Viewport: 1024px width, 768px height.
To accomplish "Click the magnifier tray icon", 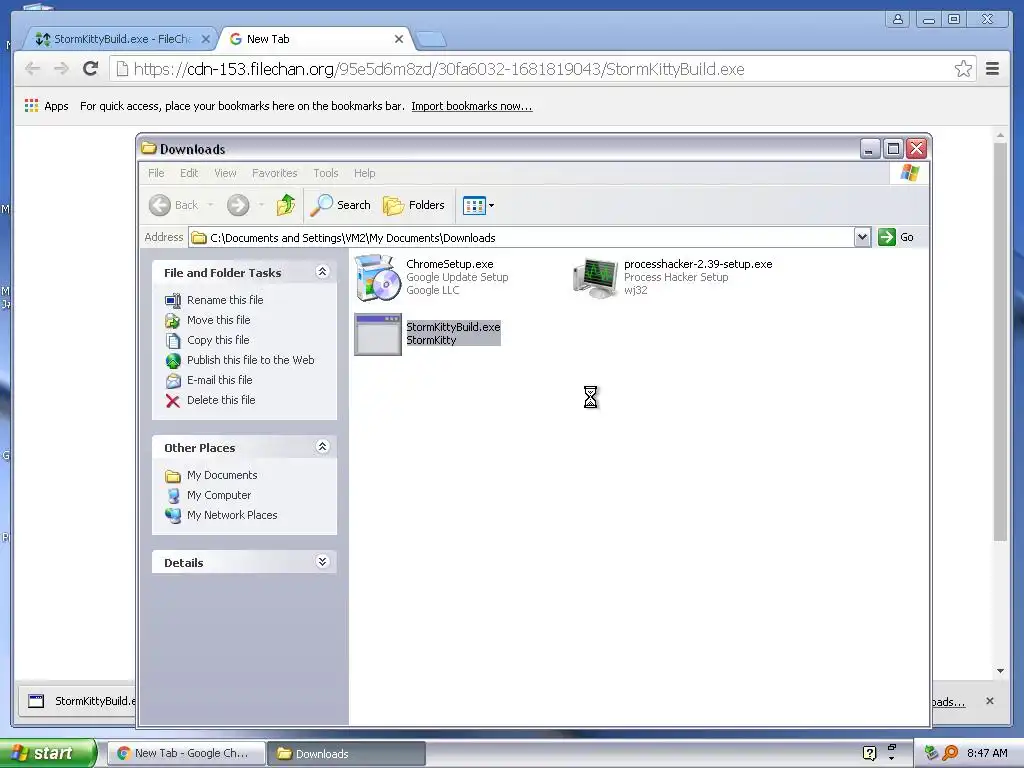I will pos(950,753).
